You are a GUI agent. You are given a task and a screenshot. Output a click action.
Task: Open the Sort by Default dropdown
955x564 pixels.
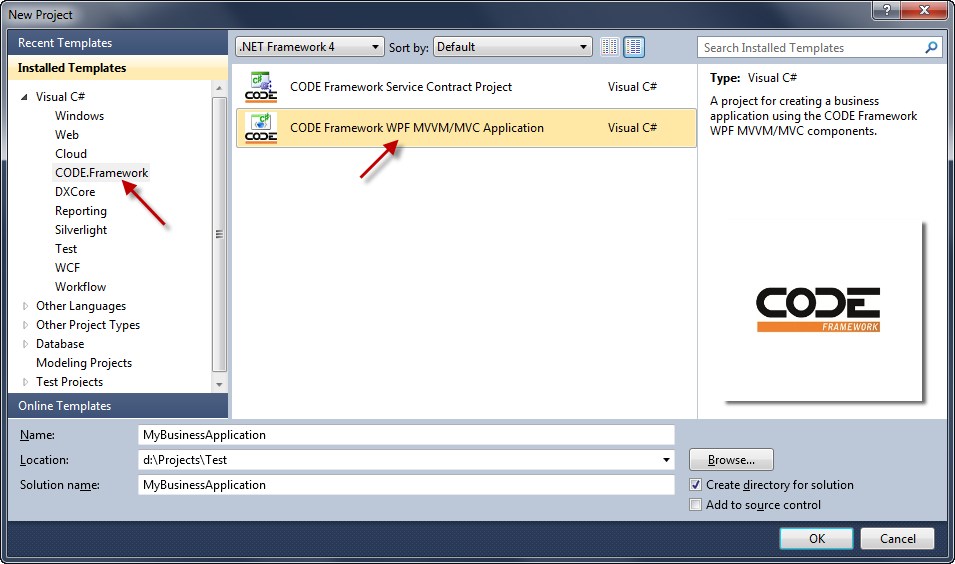pyautogui.click(x=512, y=47)
